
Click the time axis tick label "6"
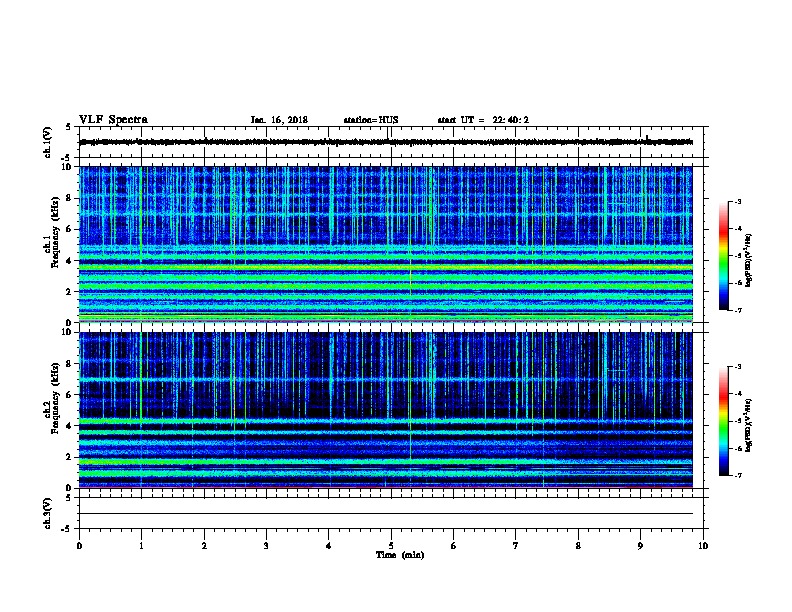tap(454, 546)
